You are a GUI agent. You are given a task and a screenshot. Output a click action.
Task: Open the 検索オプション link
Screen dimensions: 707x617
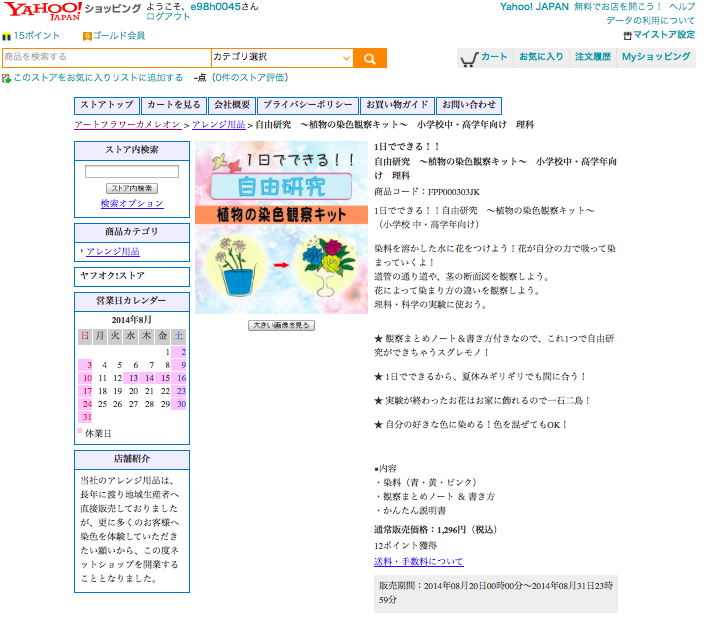[x=132, y=203]
